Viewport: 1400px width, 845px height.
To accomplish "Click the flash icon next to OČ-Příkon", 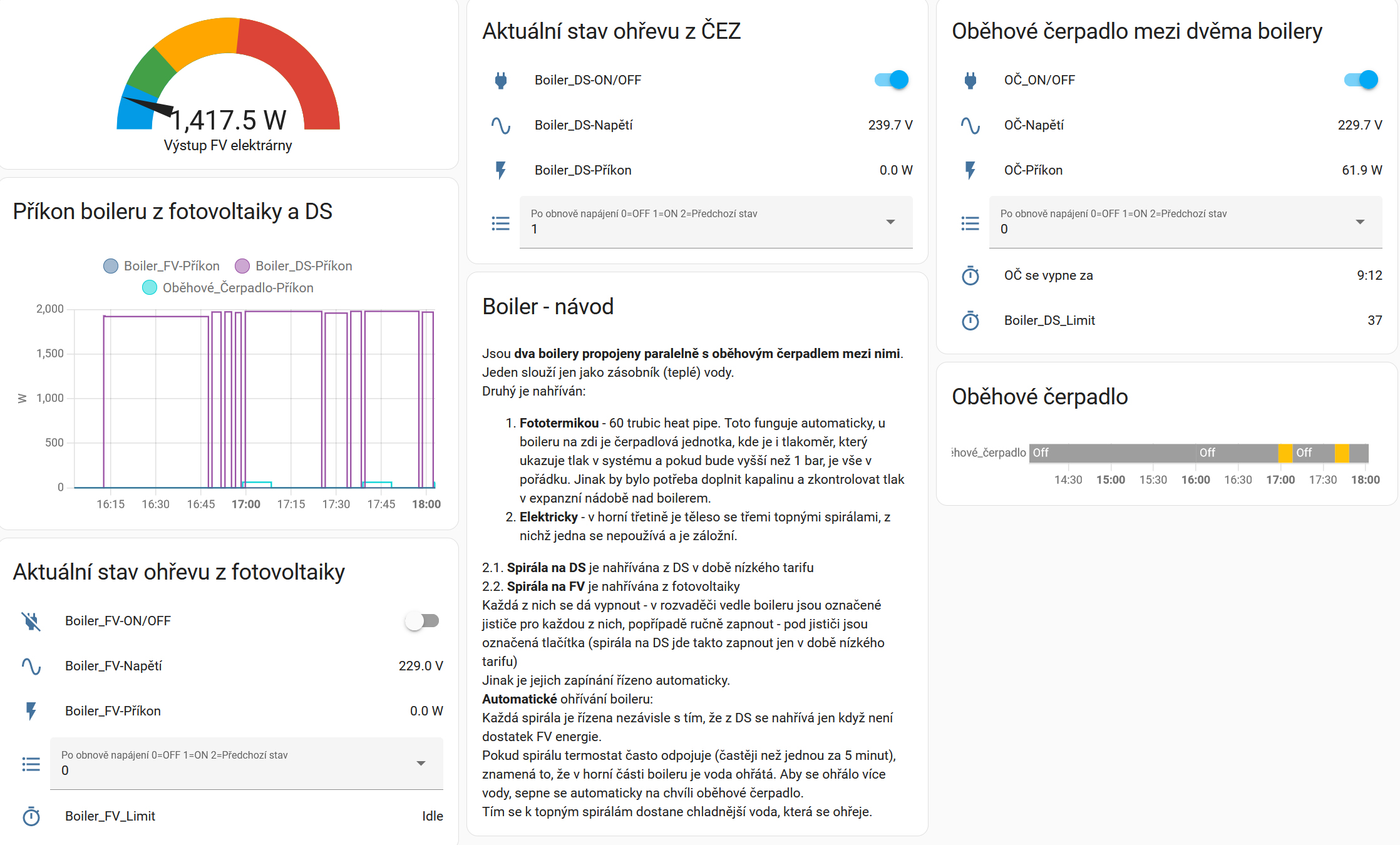I will [x=970, y=170].
